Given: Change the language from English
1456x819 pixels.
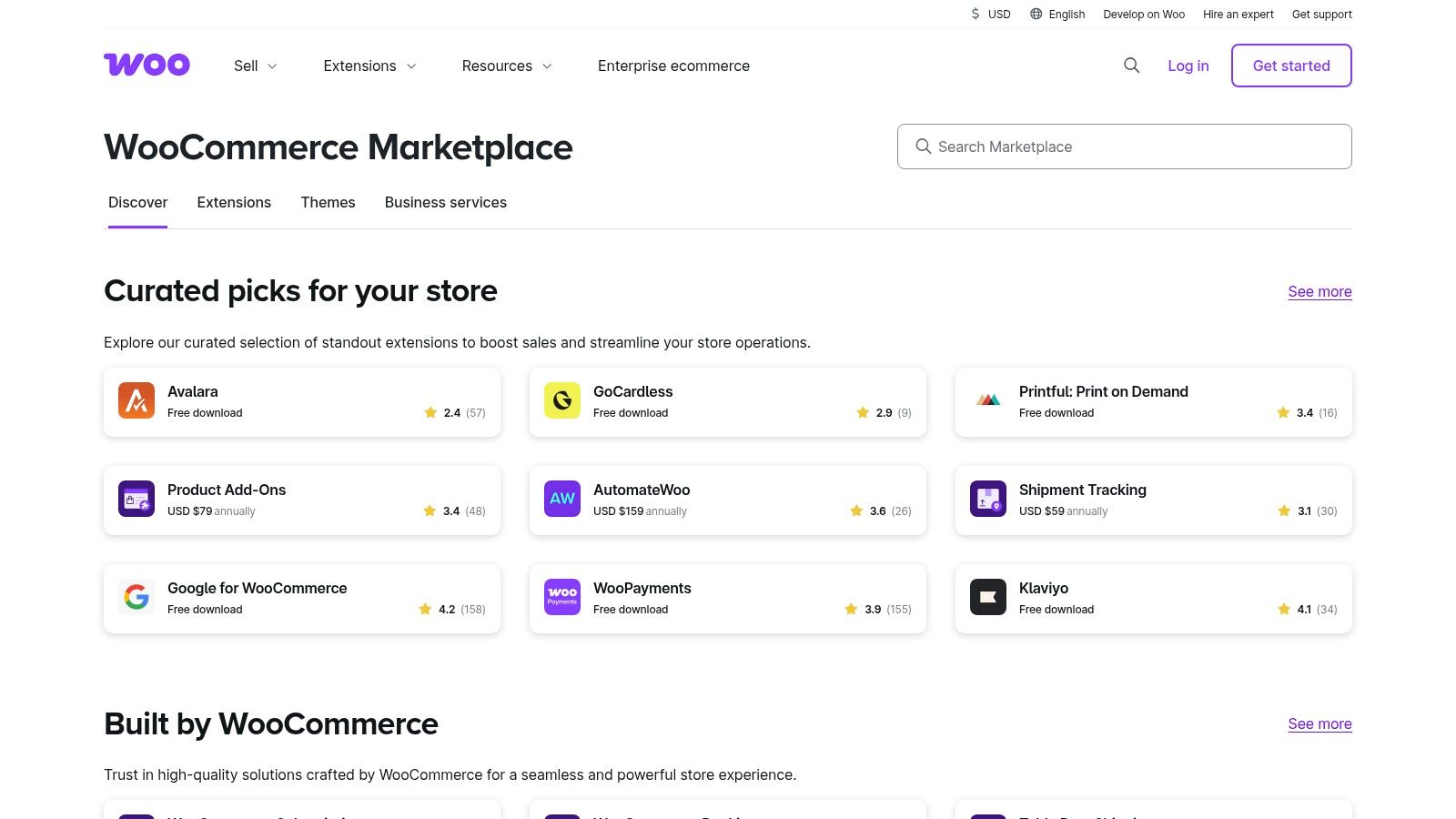Looking at the screenshot, I should pyautogui.click(x=1057, y=14).
